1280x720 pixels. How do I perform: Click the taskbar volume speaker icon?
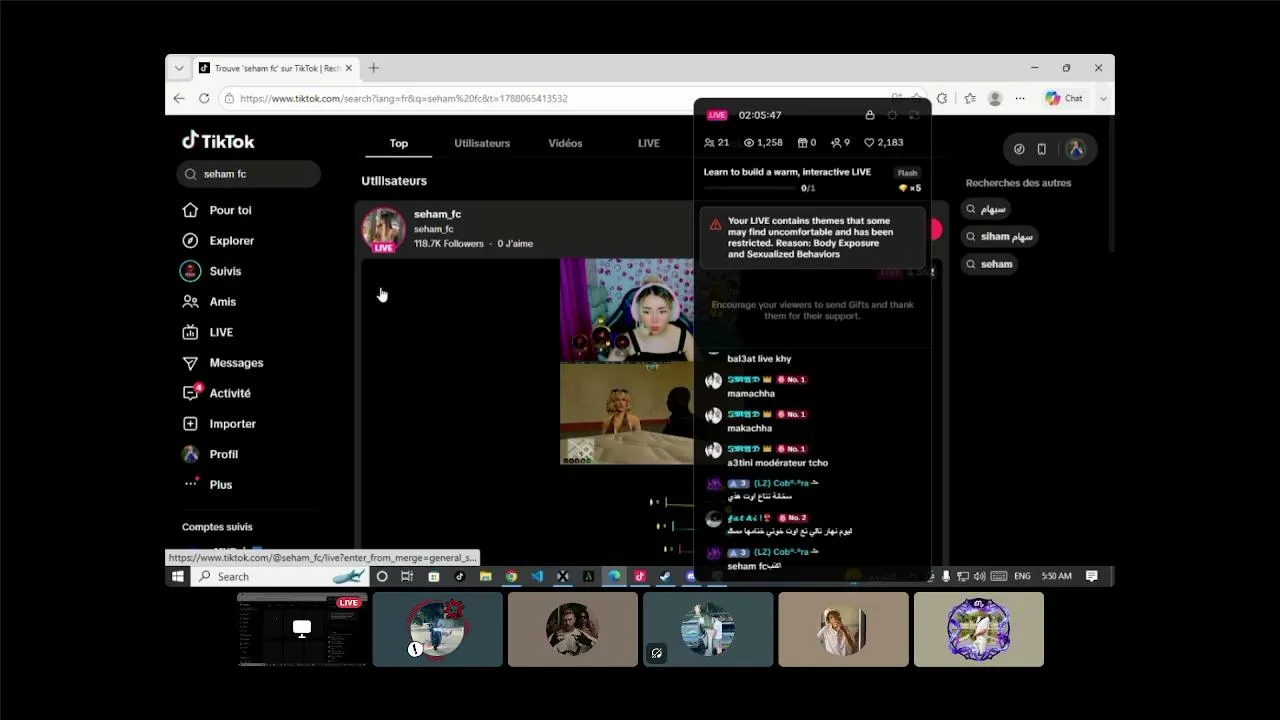pyautogui.click(x=979, y=576)
